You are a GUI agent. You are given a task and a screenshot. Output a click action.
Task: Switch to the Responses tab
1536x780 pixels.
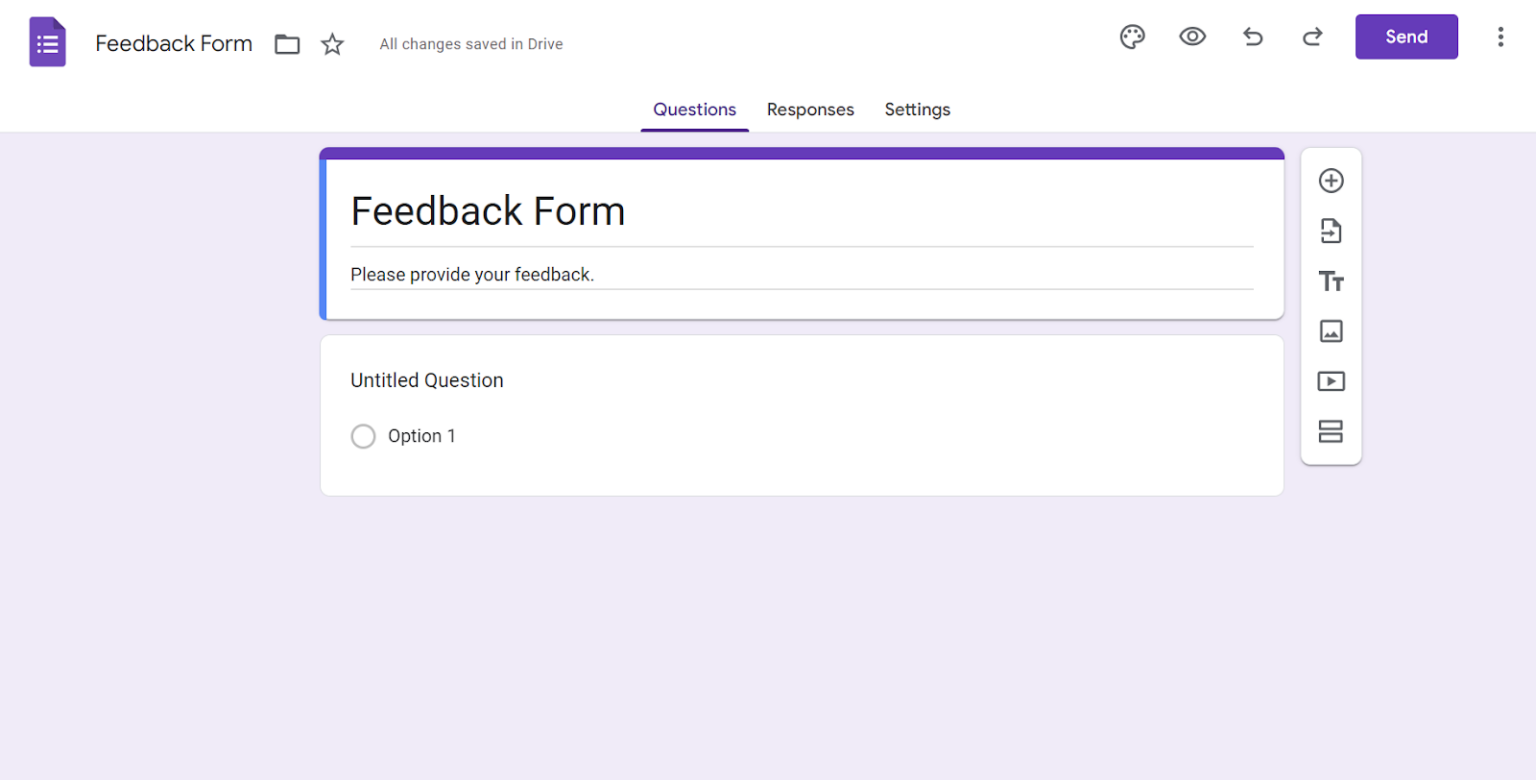[x=810, y=109]
